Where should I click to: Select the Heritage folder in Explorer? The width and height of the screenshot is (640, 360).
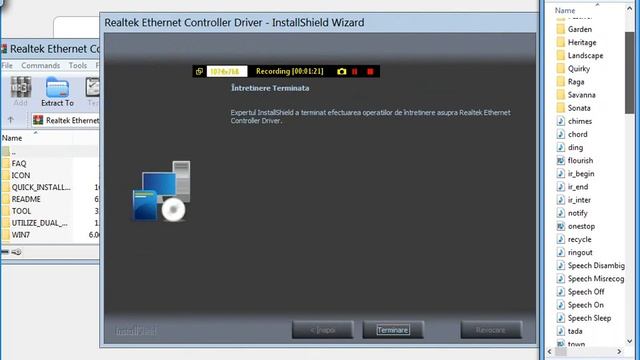pos(582,42)
